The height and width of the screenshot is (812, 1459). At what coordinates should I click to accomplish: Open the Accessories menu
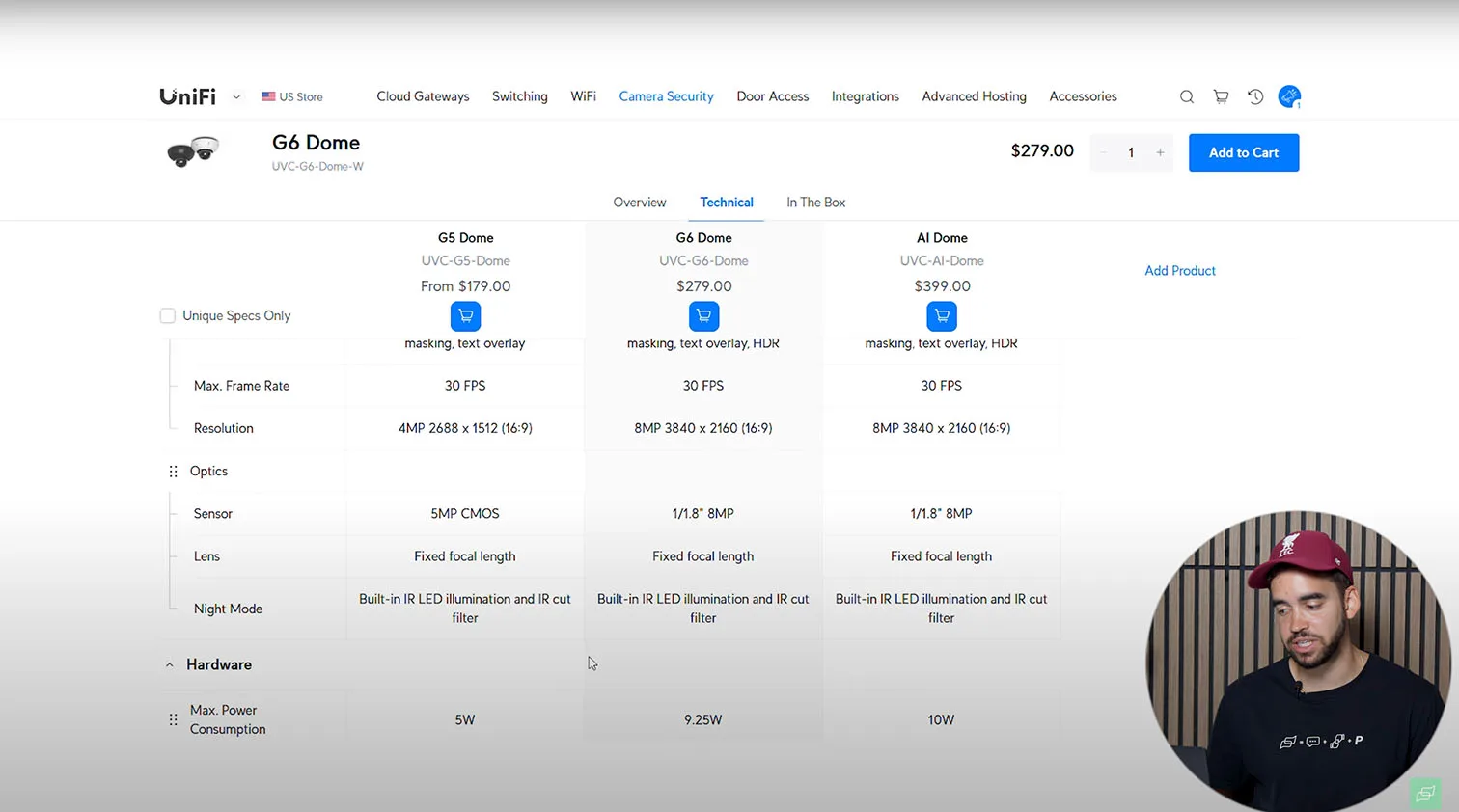coord(1083,96)
